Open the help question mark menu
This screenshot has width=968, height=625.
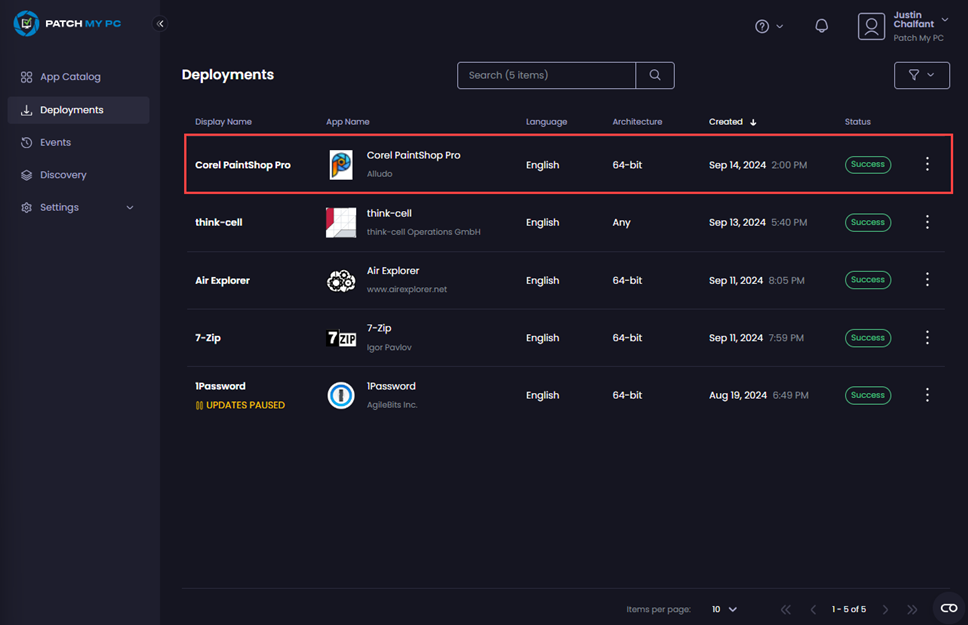[x=768, y=26]
